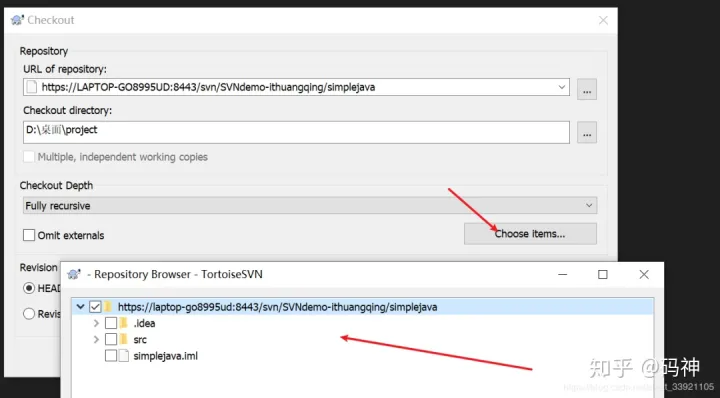Check the src folder checkbox
The height and width of the screenshot is (398, 720).
tap(111, 340)
